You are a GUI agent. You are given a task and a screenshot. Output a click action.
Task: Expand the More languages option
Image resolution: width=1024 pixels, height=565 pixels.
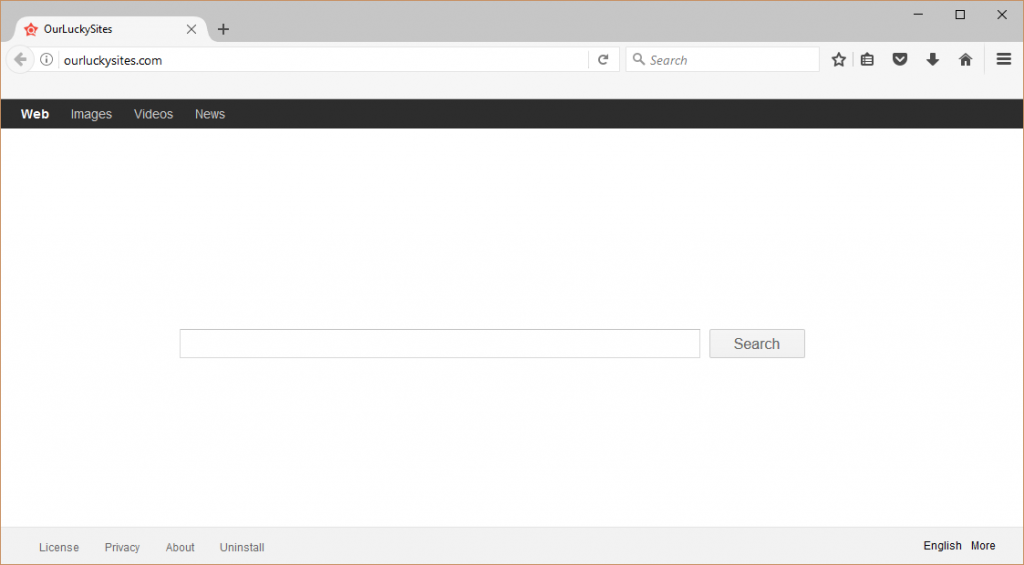[983, 546]
